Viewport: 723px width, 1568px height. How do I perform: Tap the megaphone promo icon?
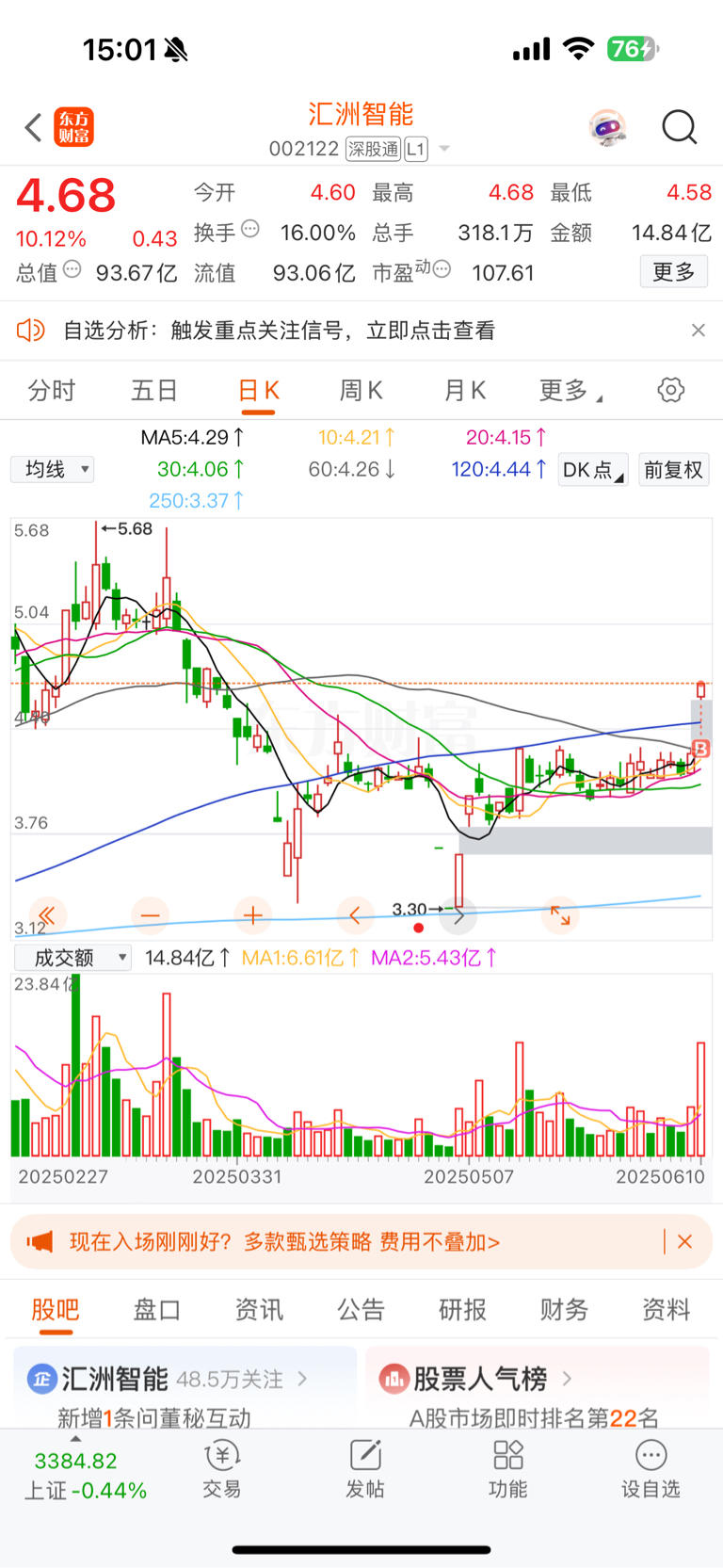click(40, 1241)
